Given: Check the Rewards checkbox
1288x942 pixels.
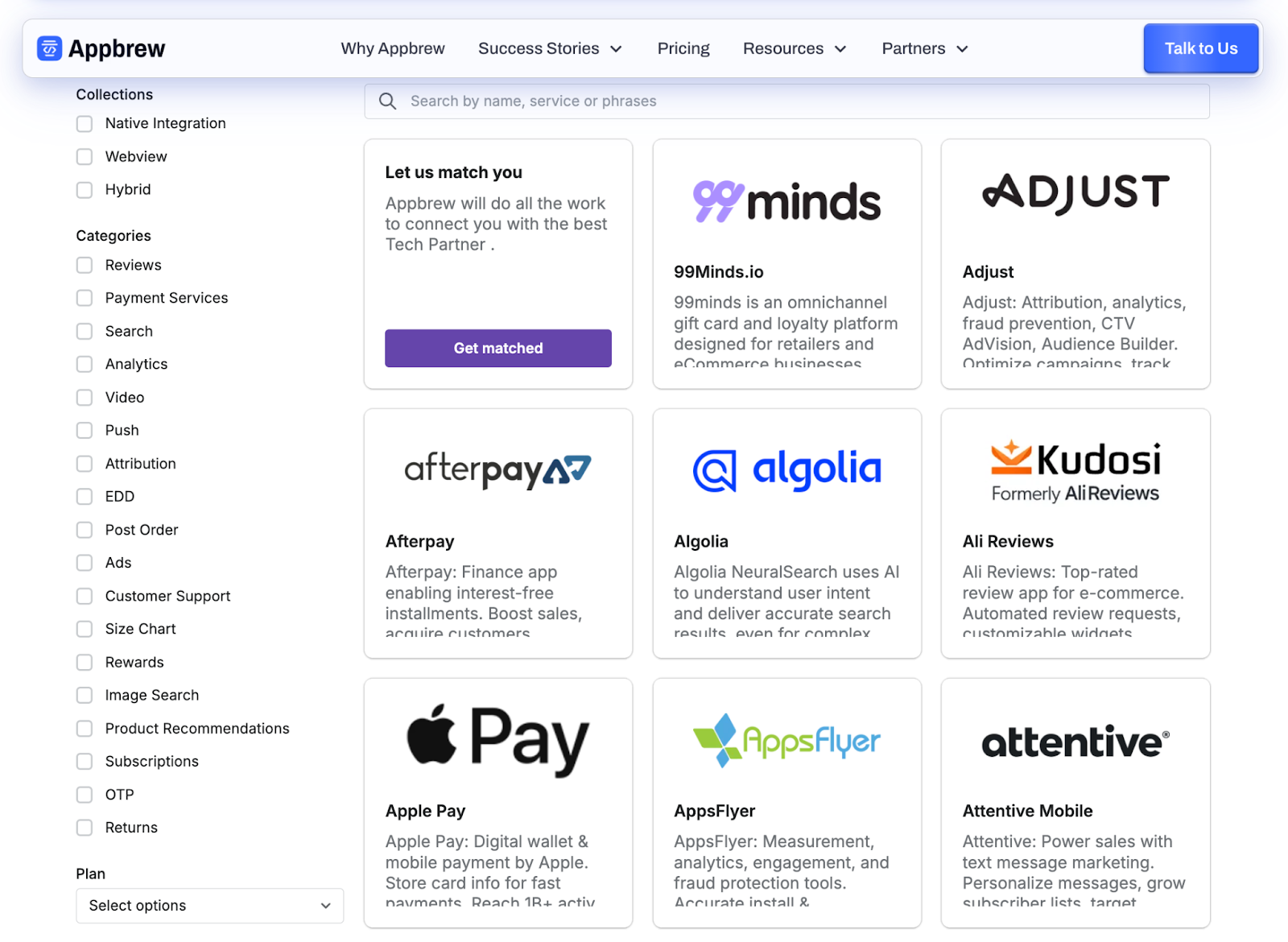Looking at the screenshot, I should click(x=85, y=663).
